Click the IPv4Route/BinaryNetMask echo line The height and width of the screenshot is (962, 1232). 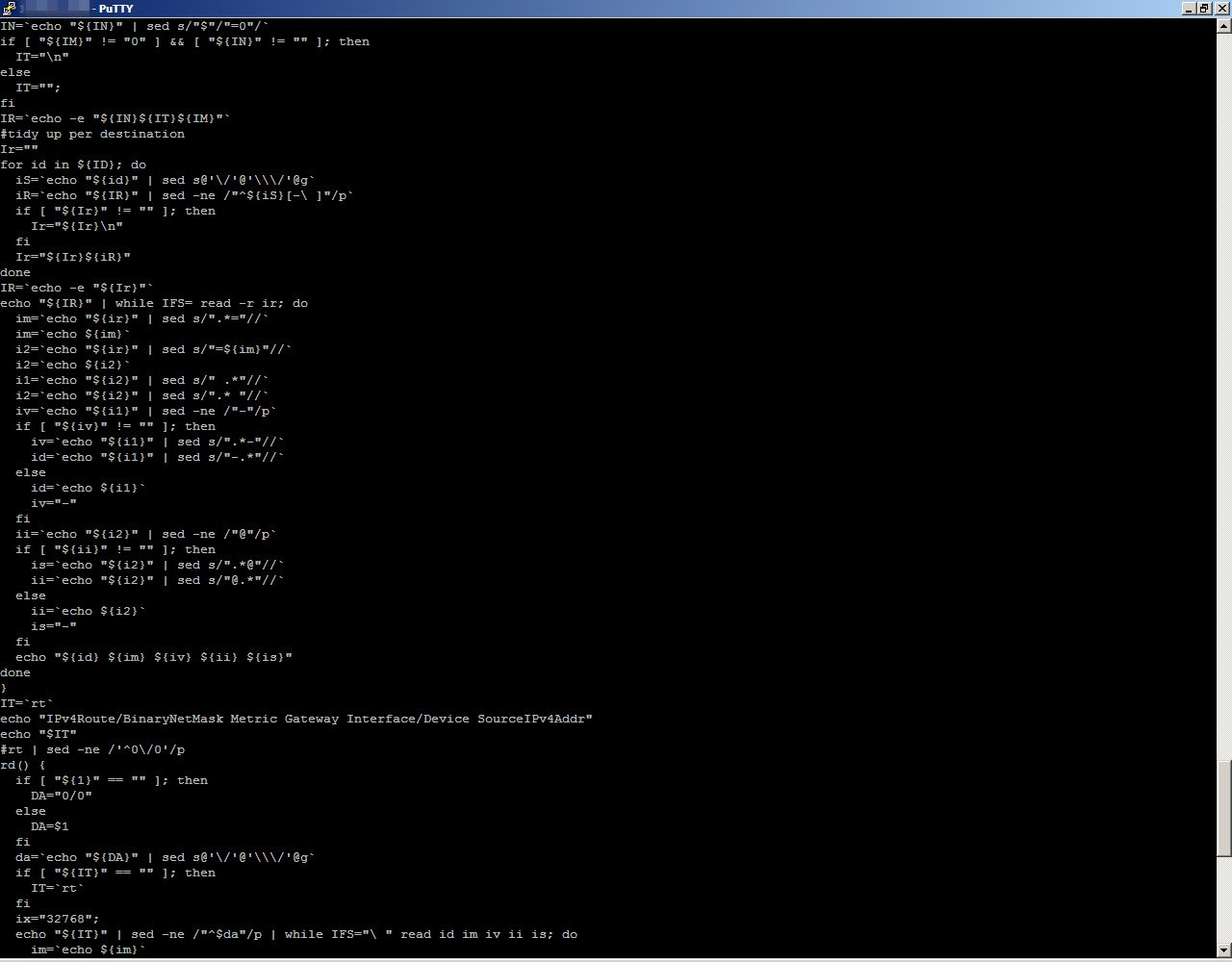[x=296, y=719]
